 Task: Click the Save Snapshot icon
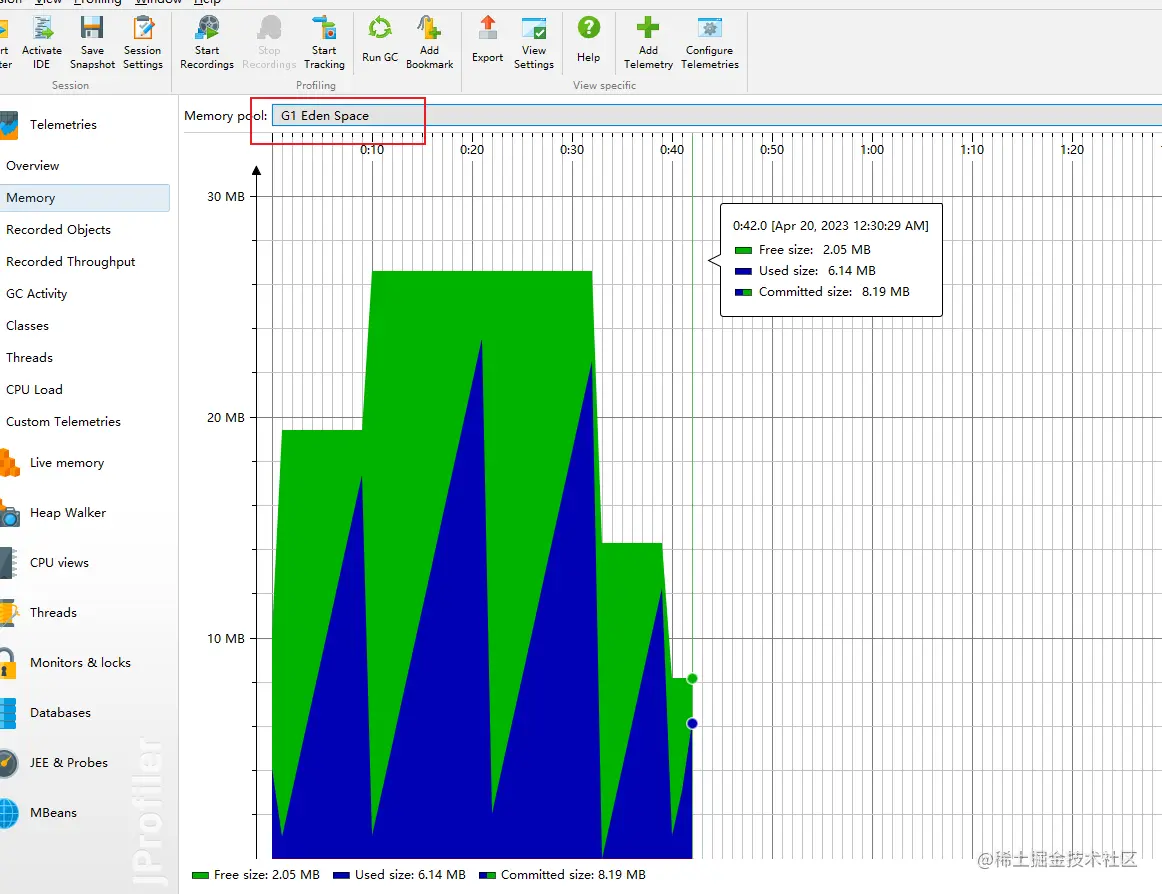(x=93, y=29)
